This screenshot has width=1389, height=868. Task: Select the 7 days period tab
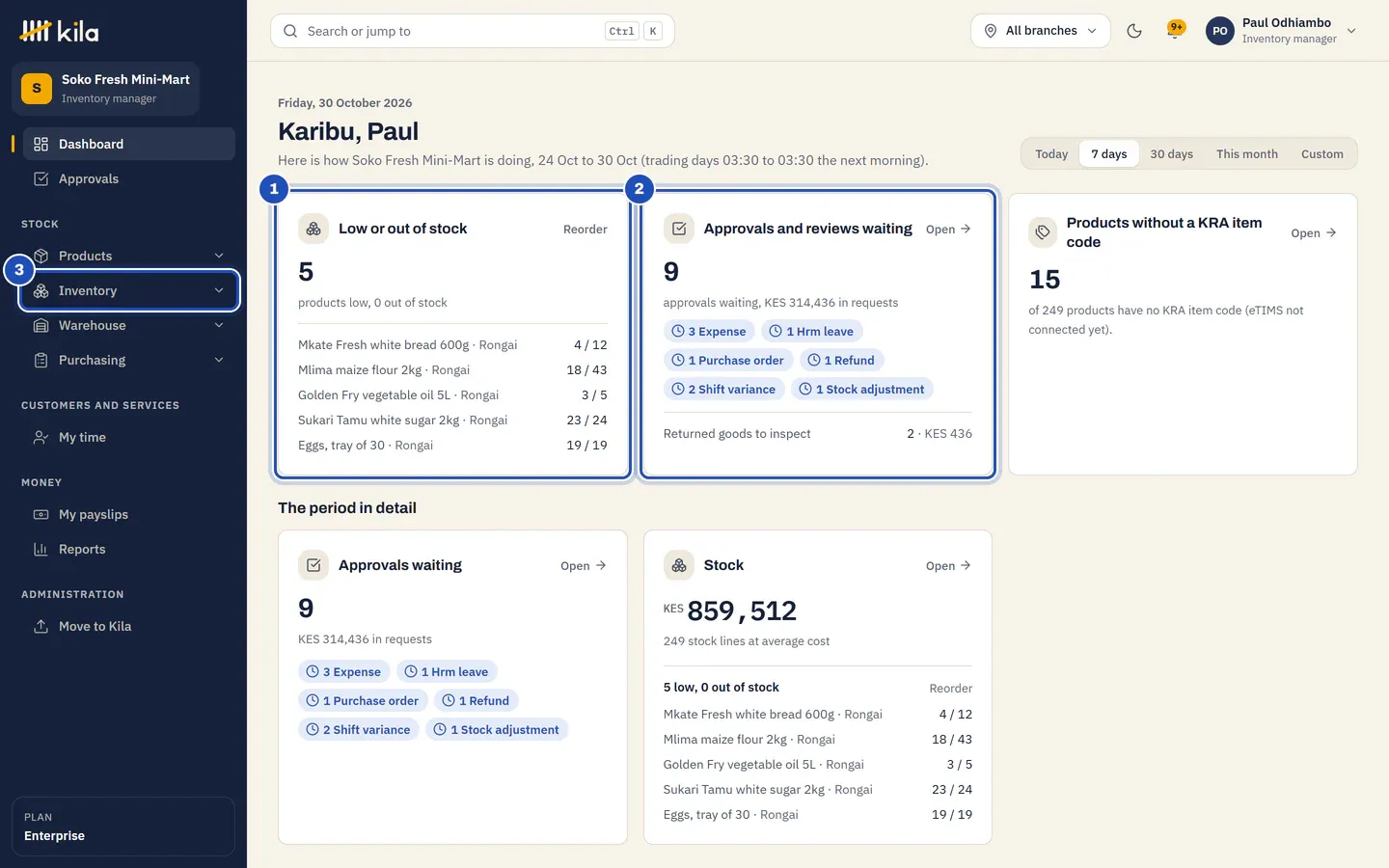click(1109, 154)
